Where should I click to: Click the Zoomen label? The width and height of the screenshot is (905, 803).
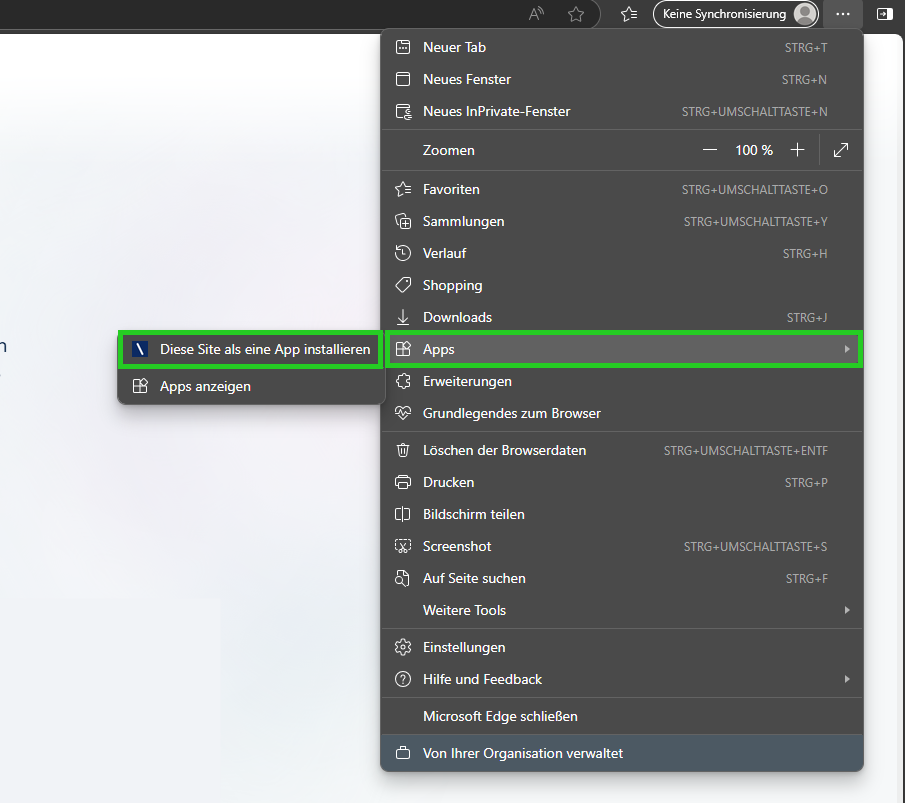coord(448,150)
